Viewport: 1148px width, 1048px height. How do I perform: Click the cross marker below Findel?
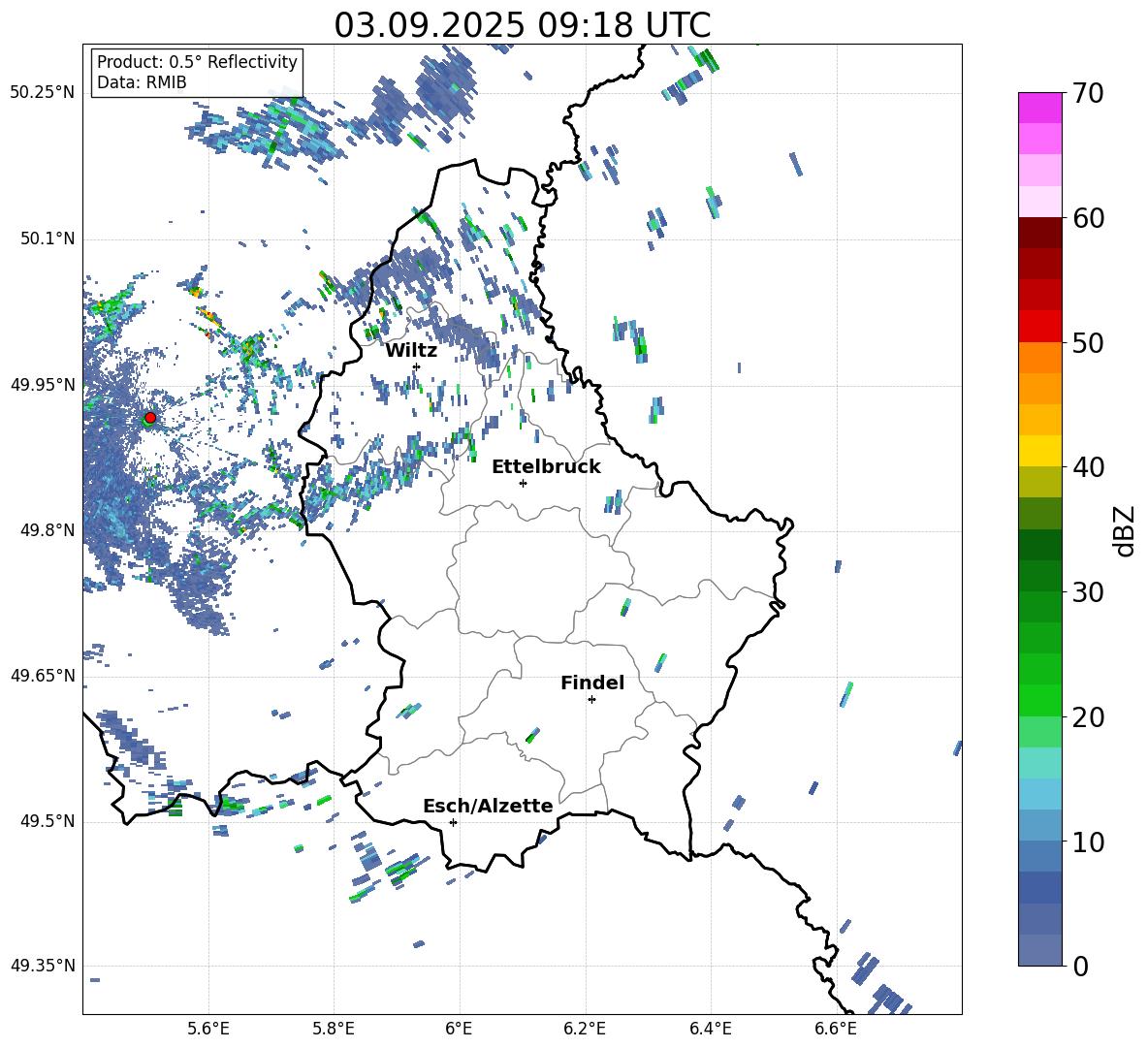click(591, 700)
